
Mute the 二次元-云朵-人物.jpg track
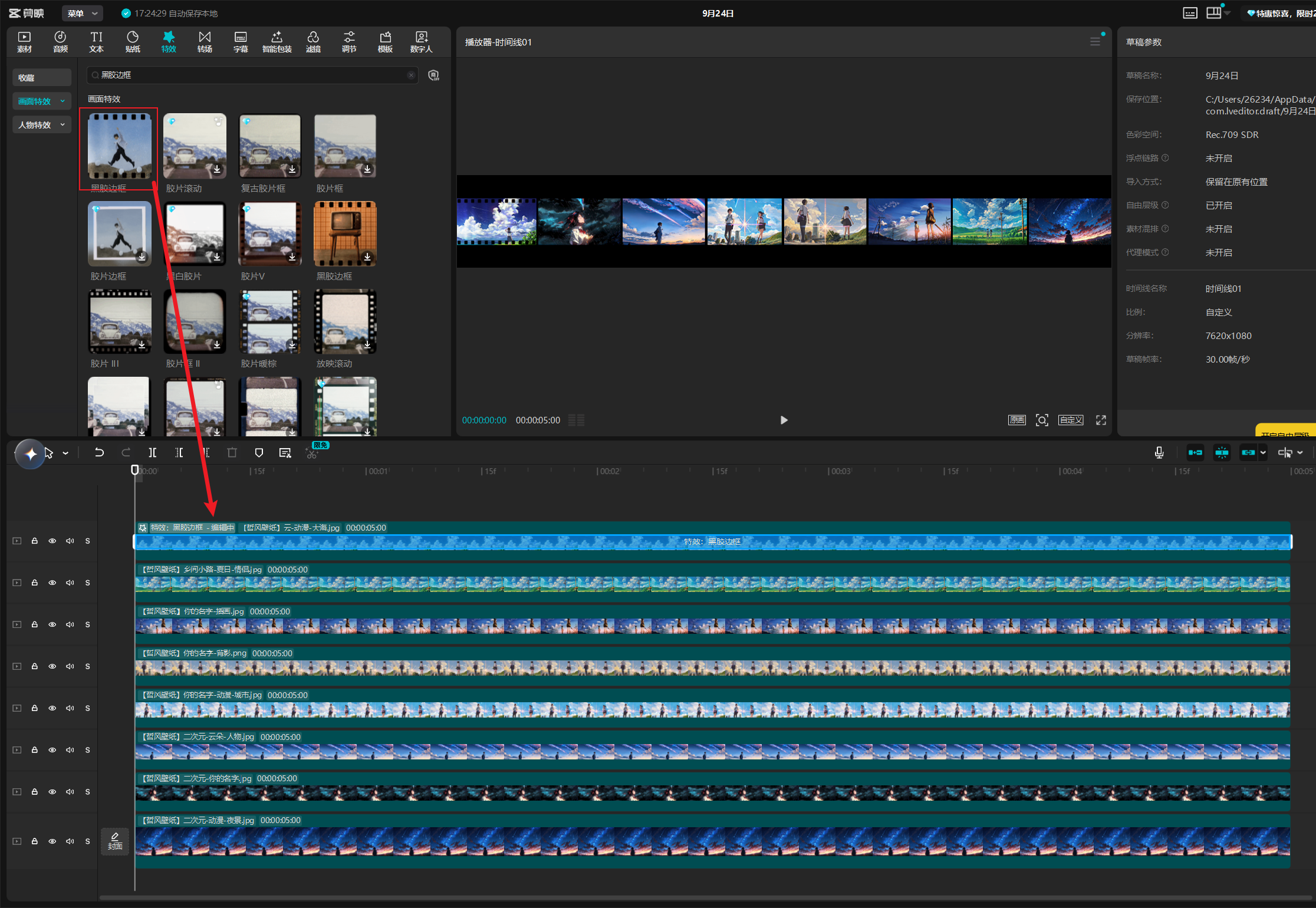(x=70, y=750)
